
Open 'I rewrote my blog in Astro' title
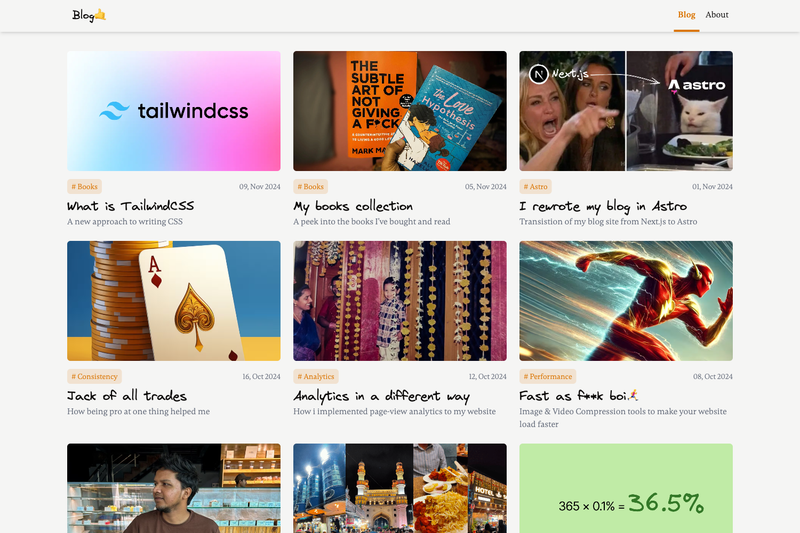click(x=603, y=206)
